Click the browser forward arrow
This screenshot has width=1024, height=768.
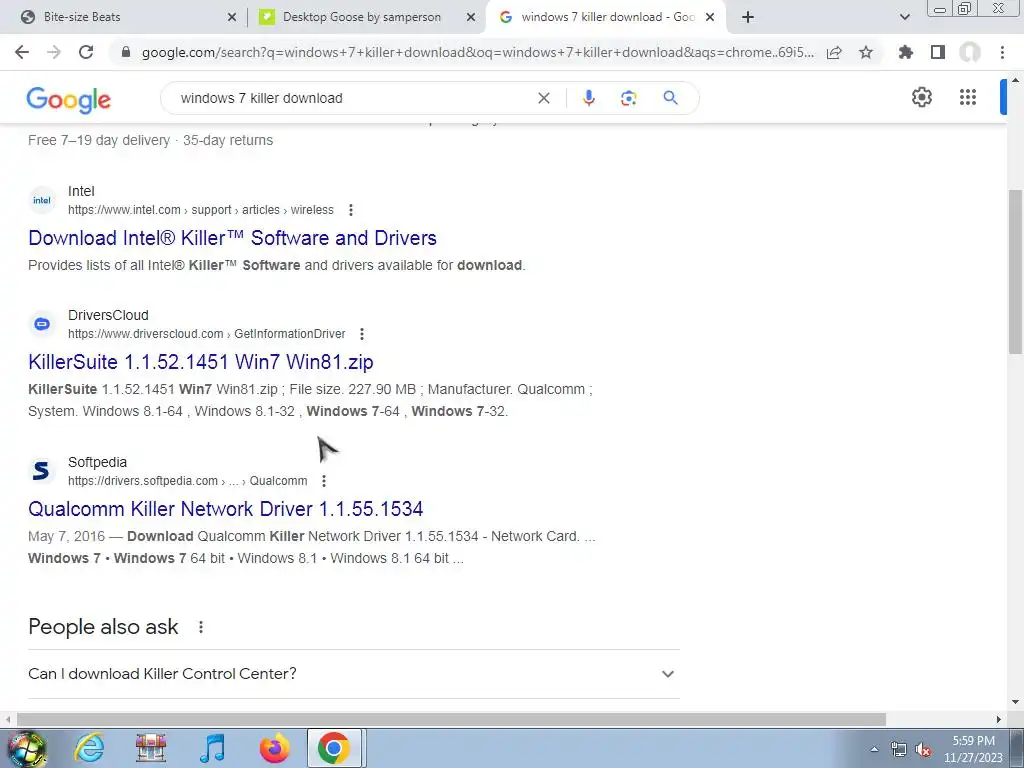coord(54,52)
